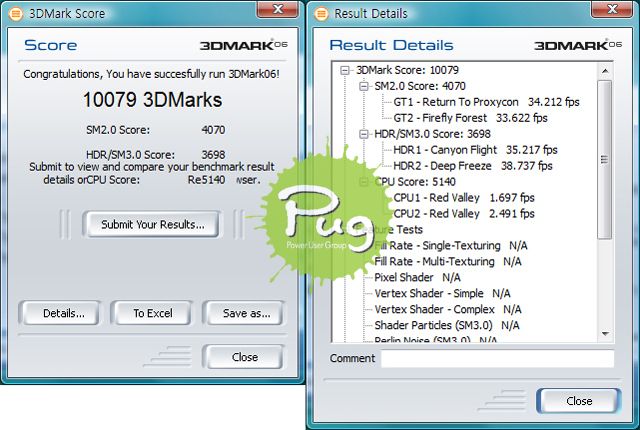Select GT2 - Firefly Forest row
640x430 pixels.
click(x=470, y=118)
